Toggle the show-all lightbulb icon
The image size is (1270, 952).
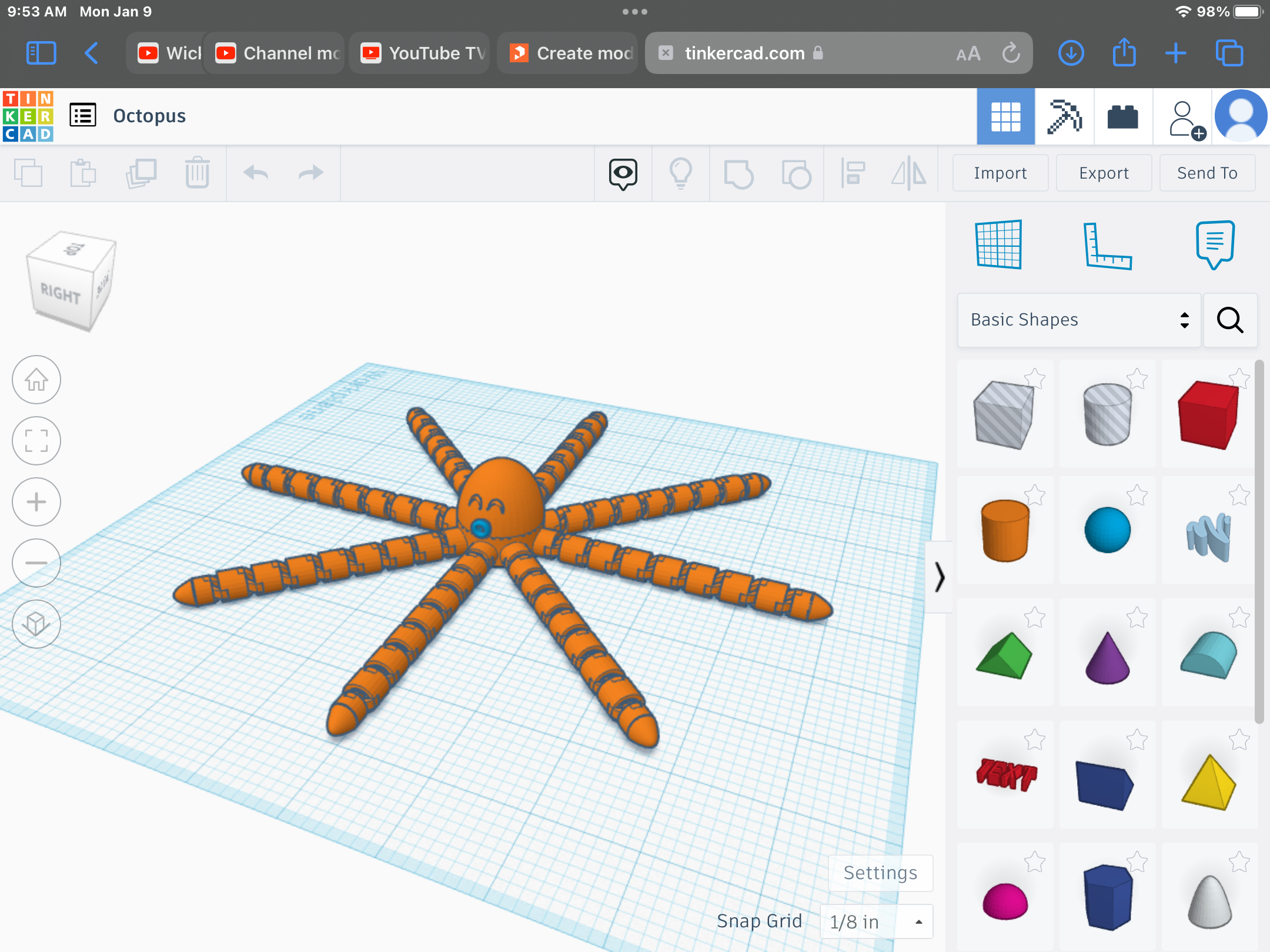(x=681, y=173)
